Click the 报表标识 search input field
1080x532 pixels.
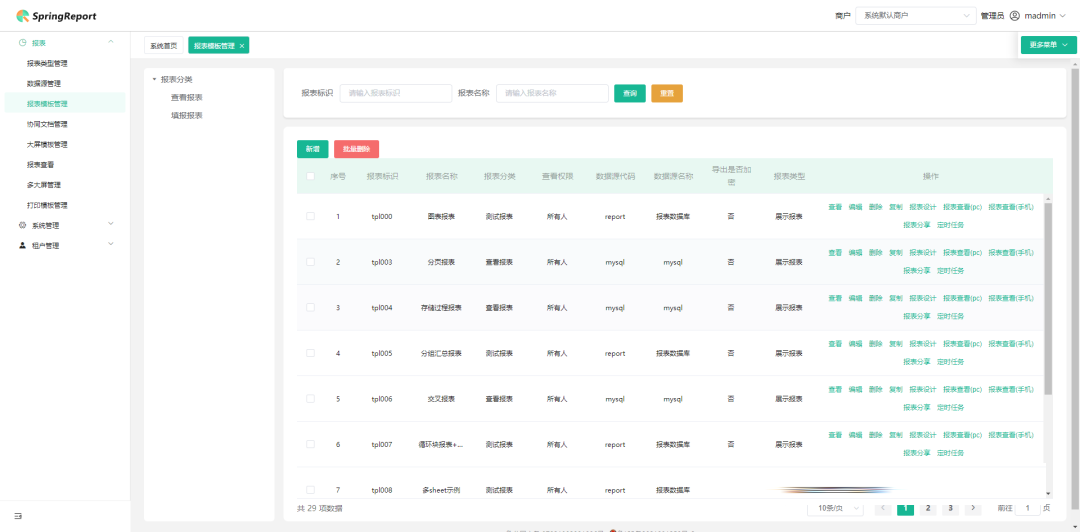396,93
